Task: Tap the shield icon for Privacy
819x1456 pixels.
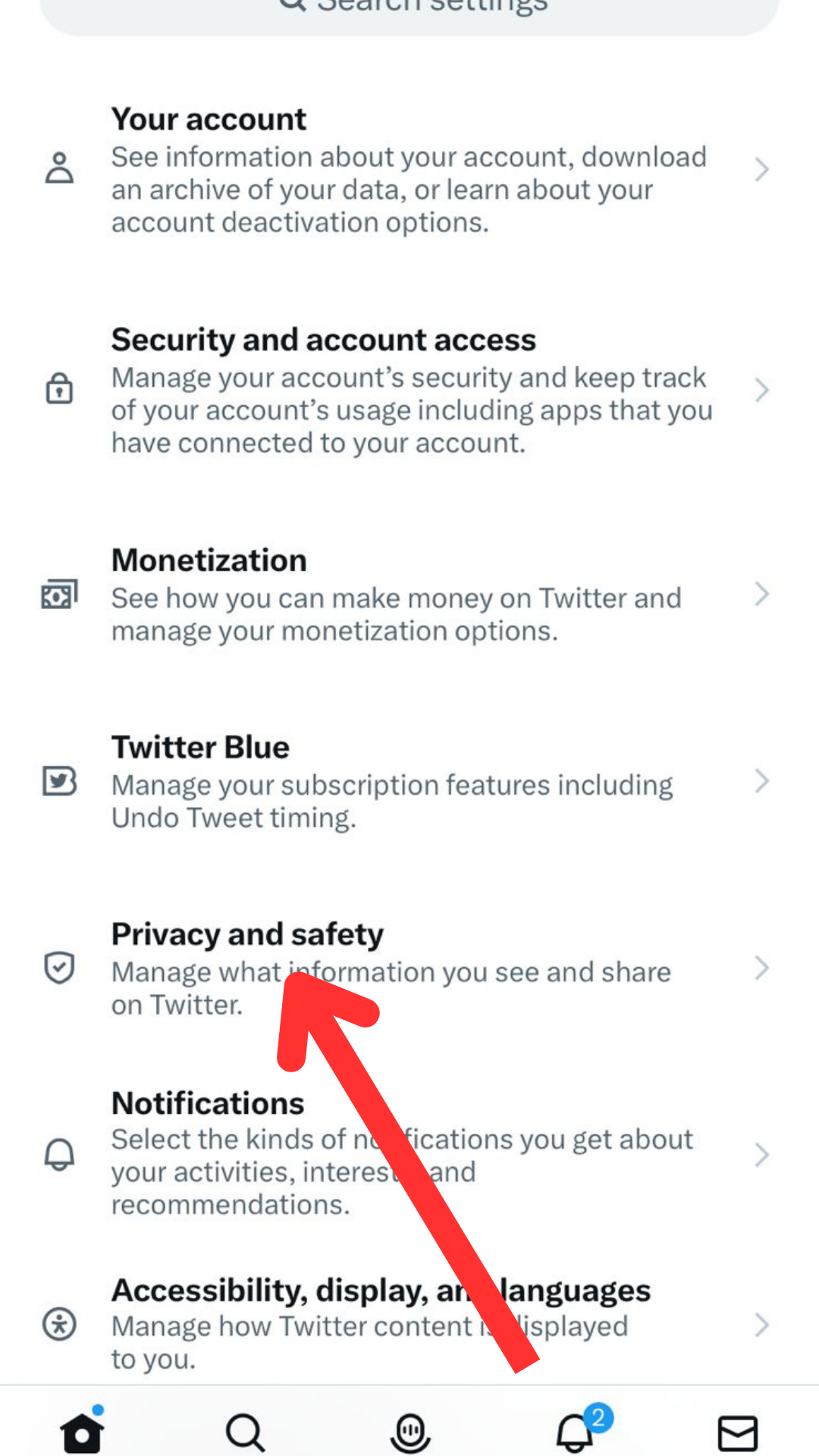Action: [x=59, y=968]
